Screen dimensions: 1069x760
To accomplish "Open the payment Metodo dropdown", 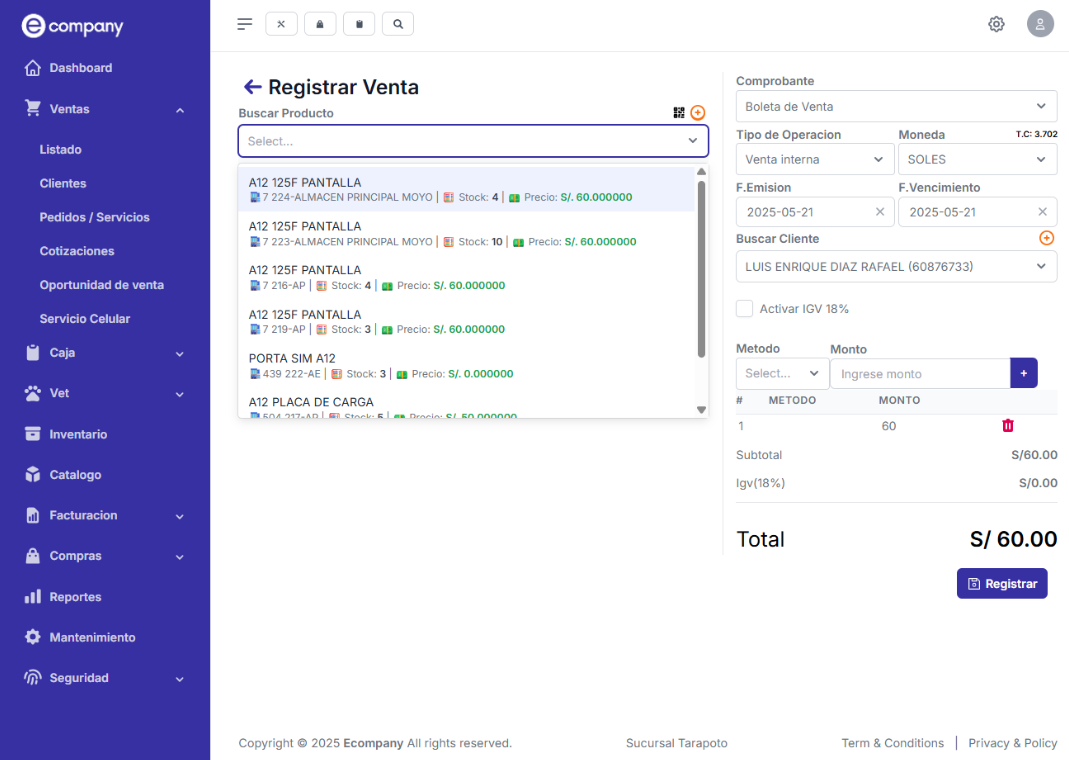I will pos(782,373).
